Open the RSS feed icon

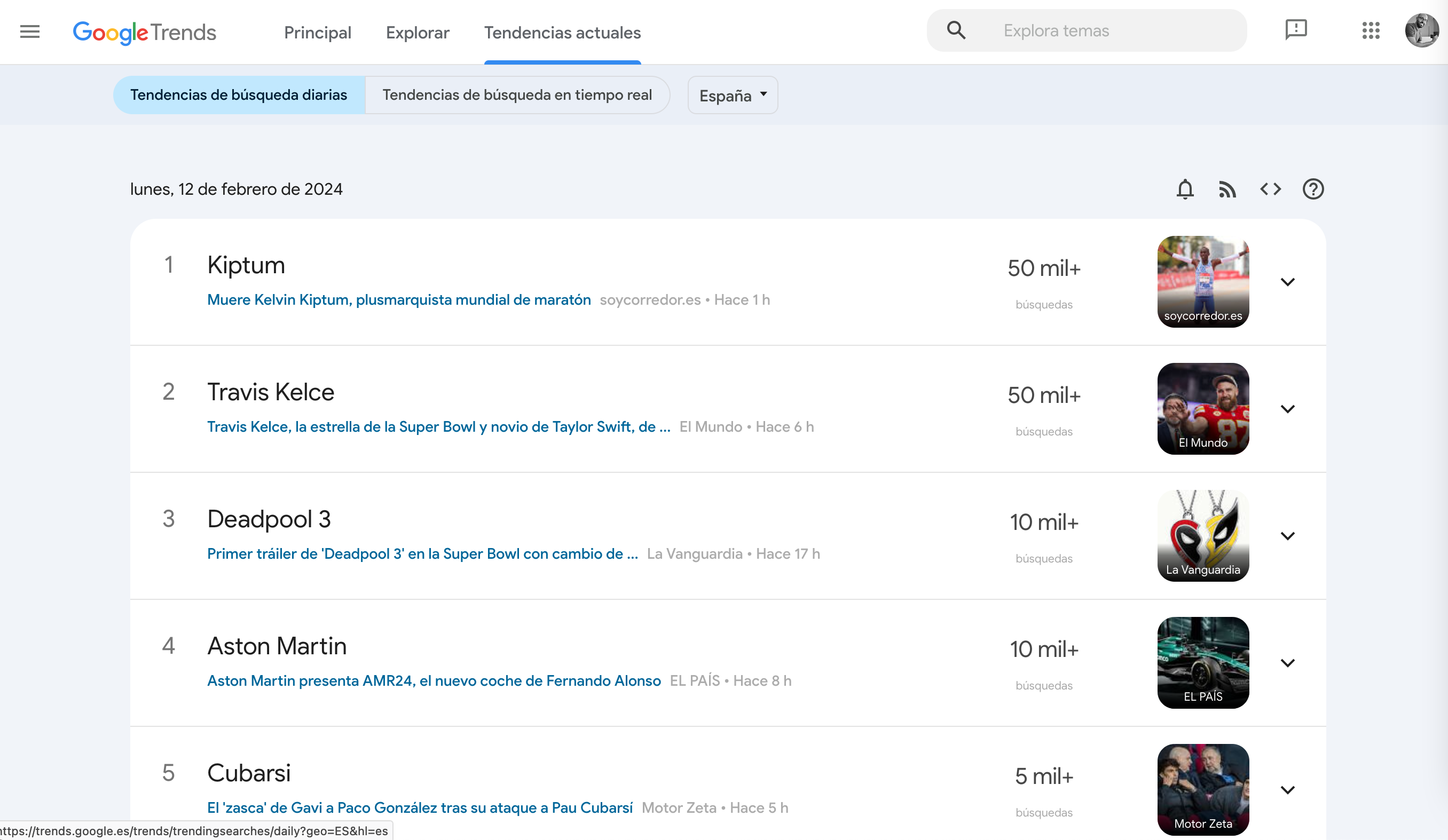tap(1227, 189)
